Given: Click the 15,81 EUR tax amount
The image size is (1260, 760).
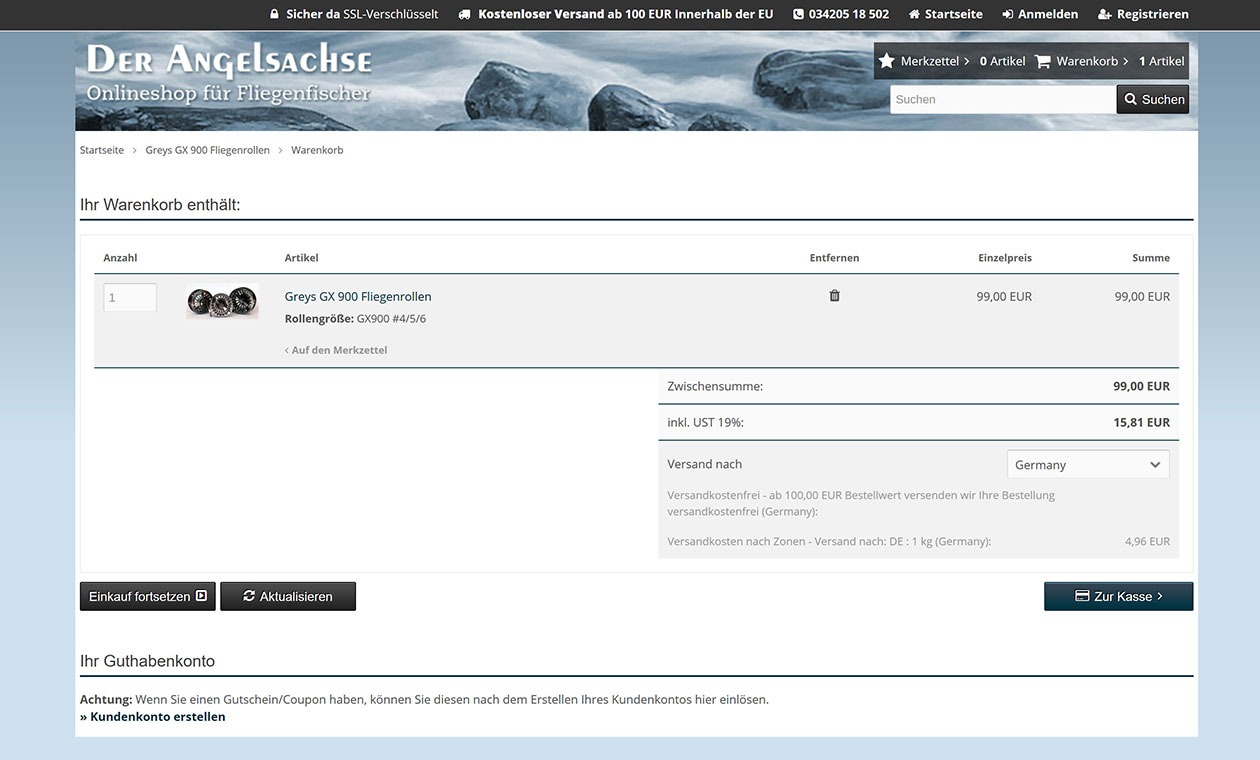Looking at the screenshot, I should 1141,423.
